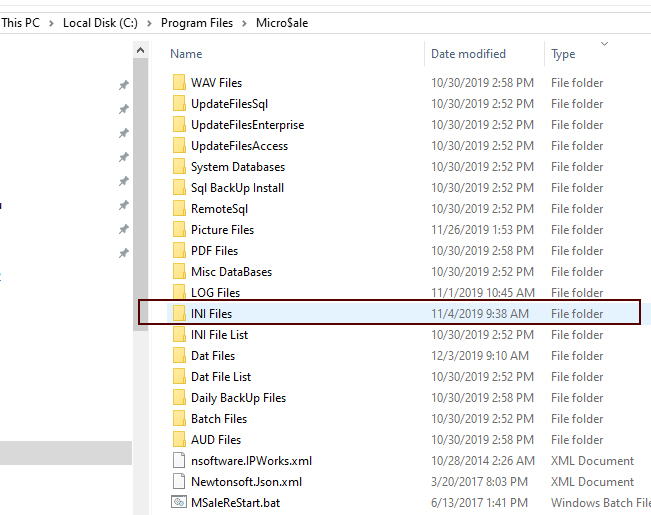Click the Type column header
The image size is (651, 515).
[x=563, y=54]
